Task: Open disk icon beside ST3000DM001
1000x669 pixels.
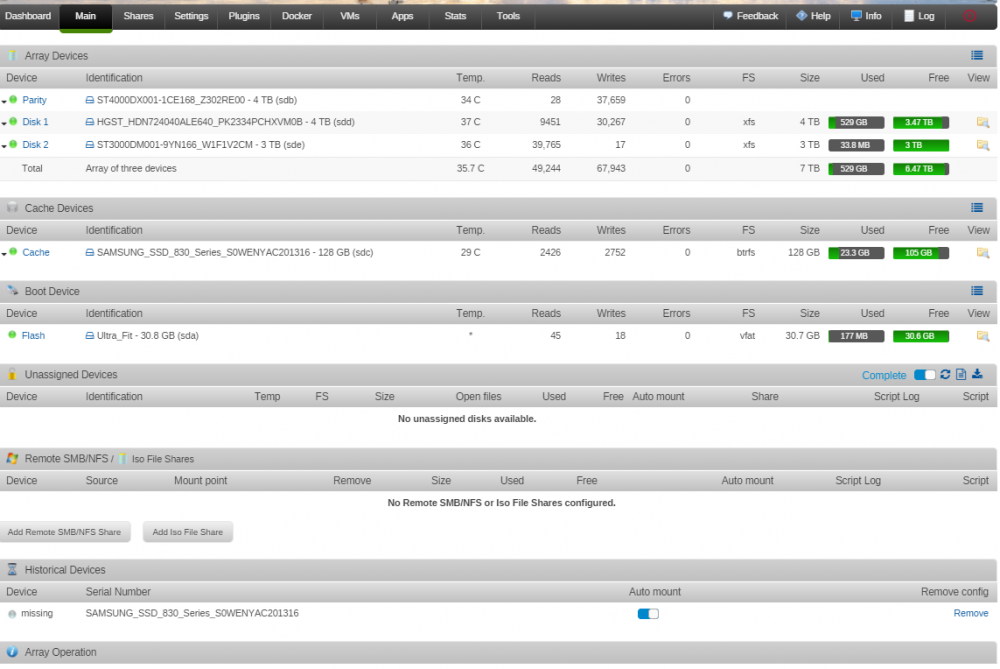Action: tap(90, 145)
